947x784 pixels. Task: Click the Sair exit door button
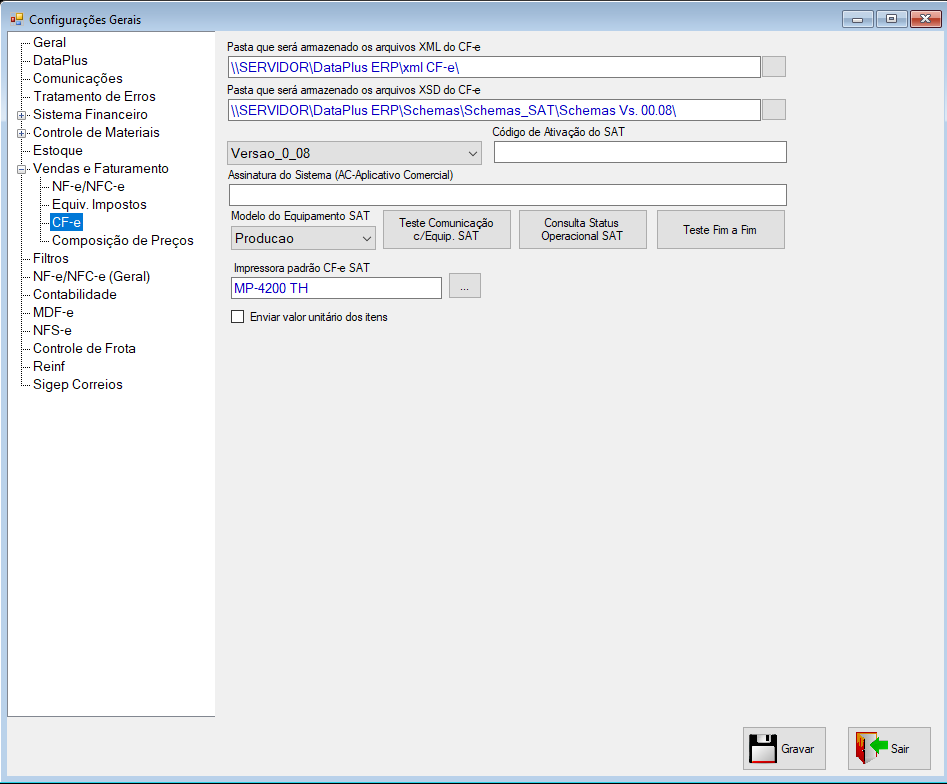click(889, 748)
